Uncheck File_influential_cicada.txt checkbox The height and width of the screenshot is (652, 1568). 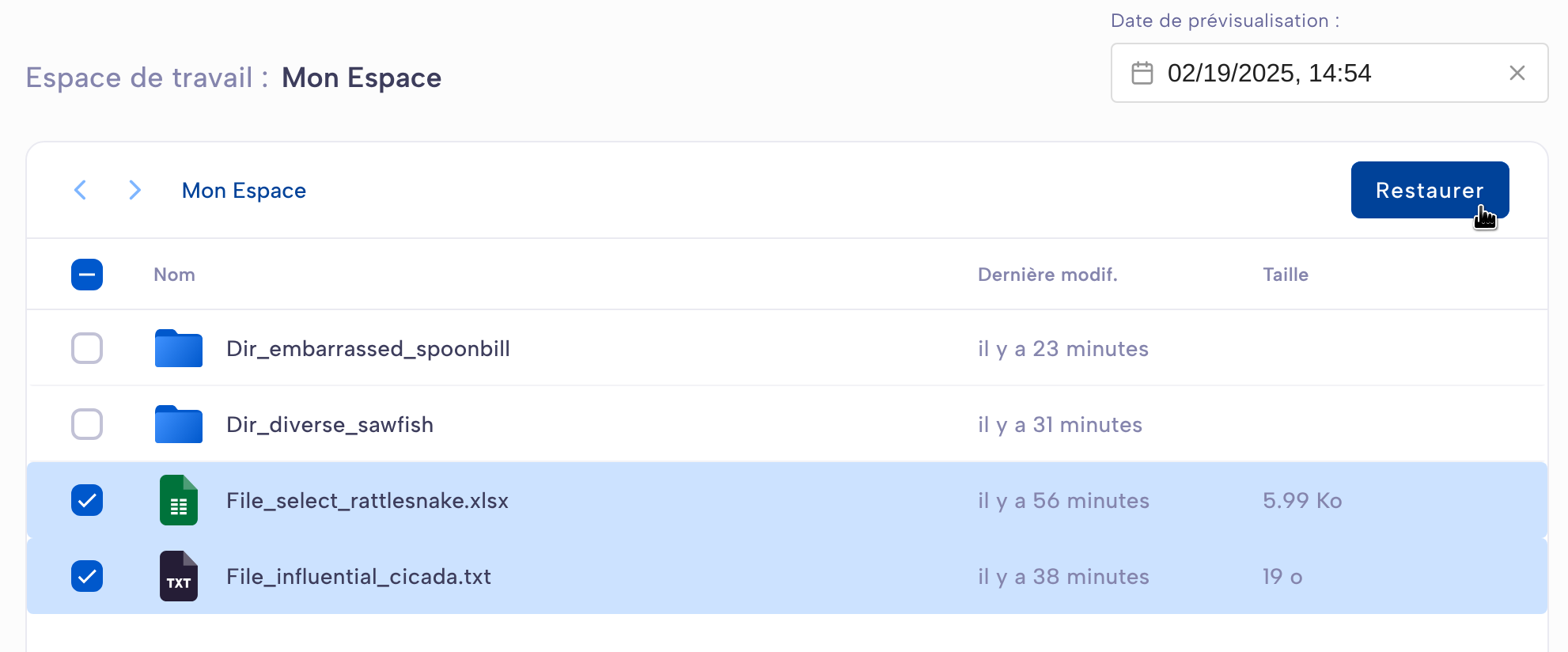(87, 576)
